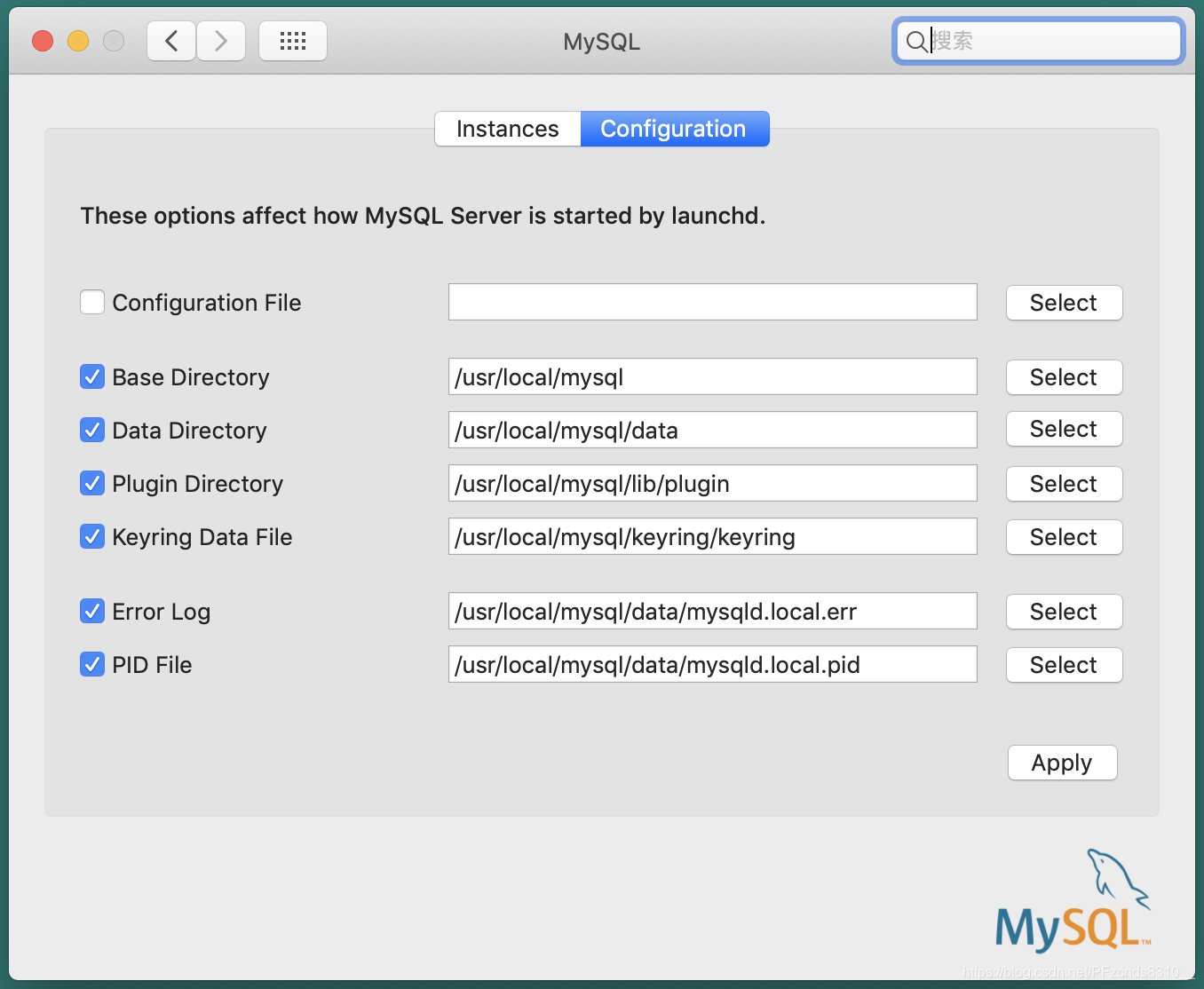Click the /usr/local/mysql base directory field

(713, 376)
